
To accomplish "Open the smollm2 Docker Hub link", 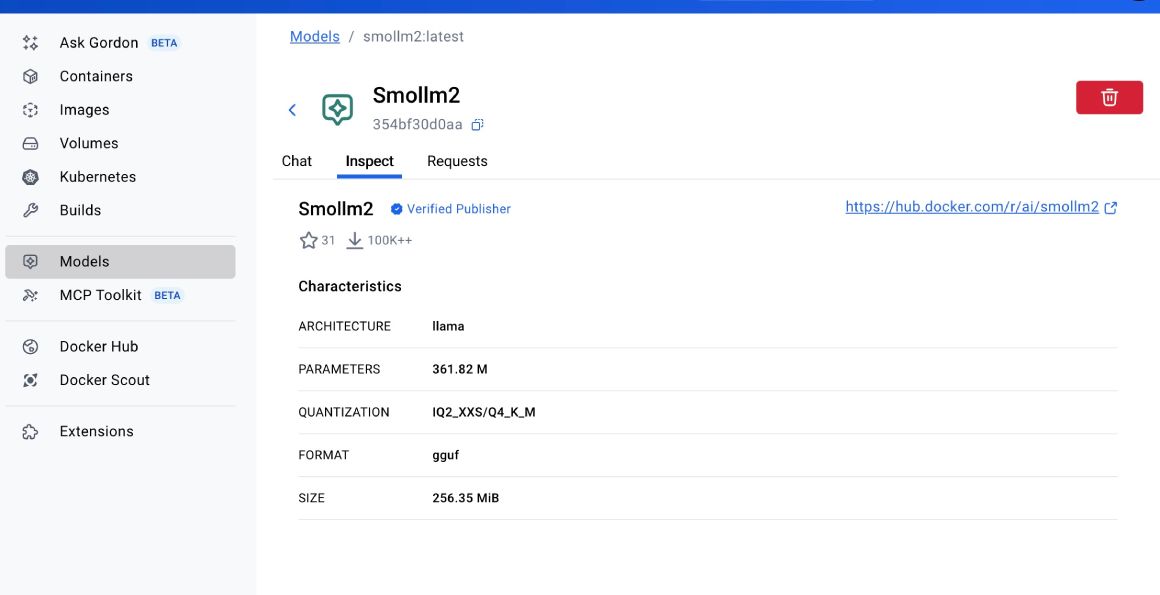I will click(x=968, y=208).
